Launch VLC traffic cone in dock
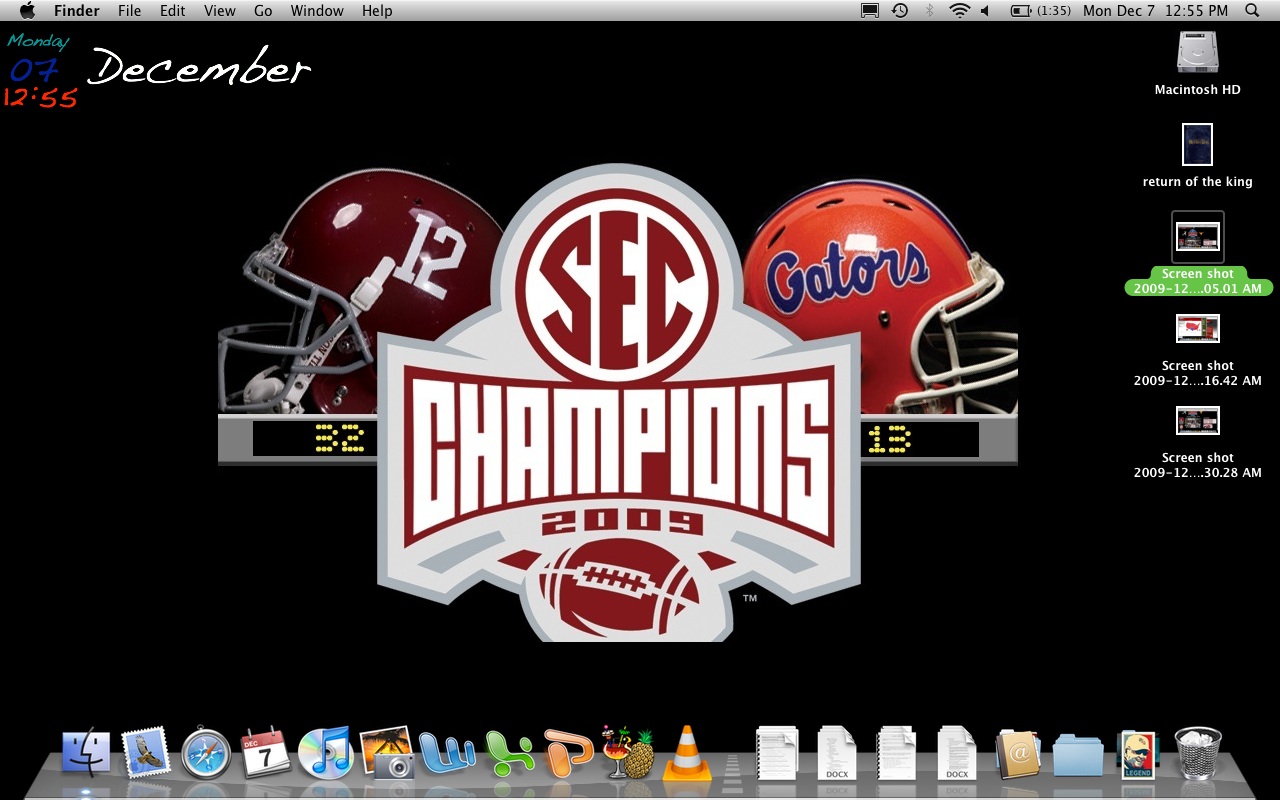This screenshot has width=1280, height=800. coord(688,753)
